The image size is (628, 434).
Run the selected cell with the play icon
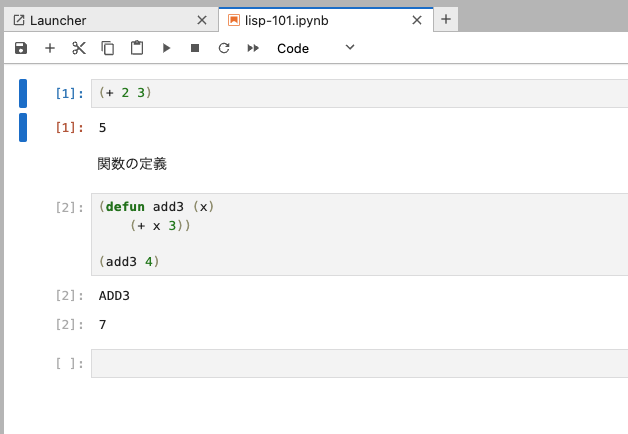click(x=166, y=48)
